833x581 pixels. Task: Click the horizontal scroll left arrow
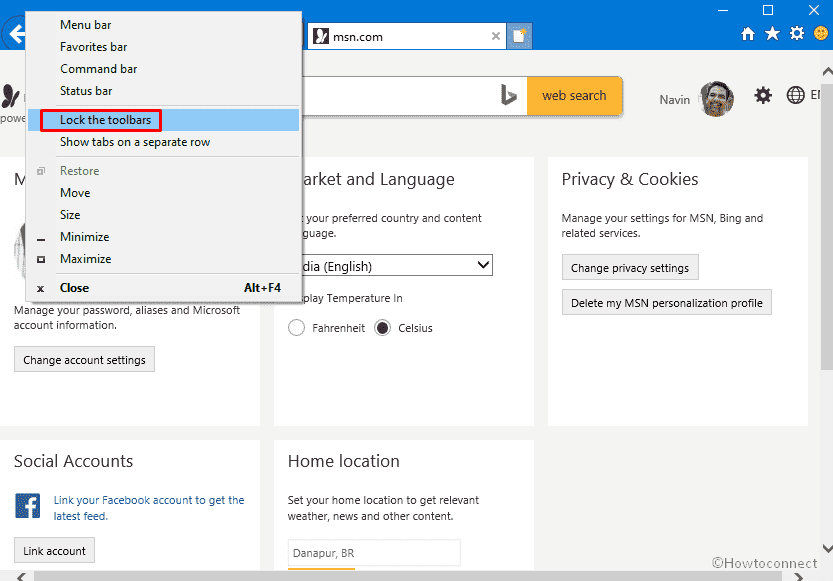[21, 576]
